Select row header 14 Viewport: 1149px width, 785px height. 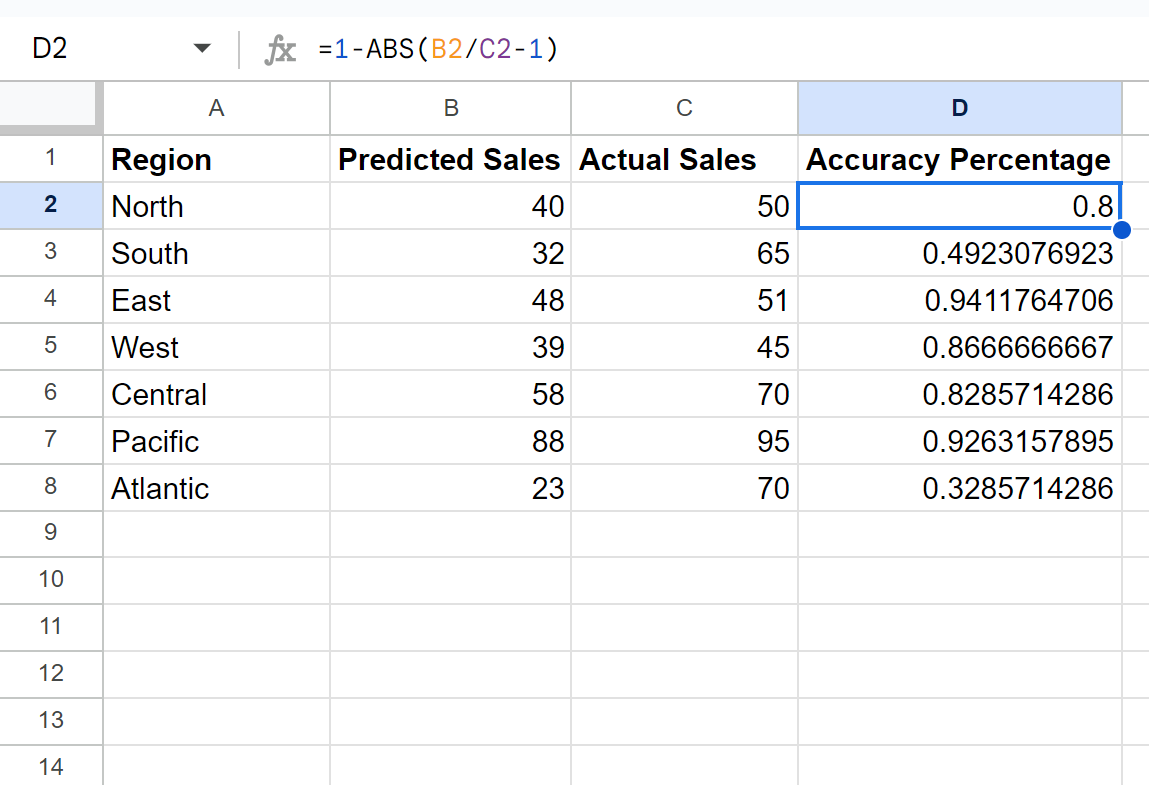[x=51, y=767]
